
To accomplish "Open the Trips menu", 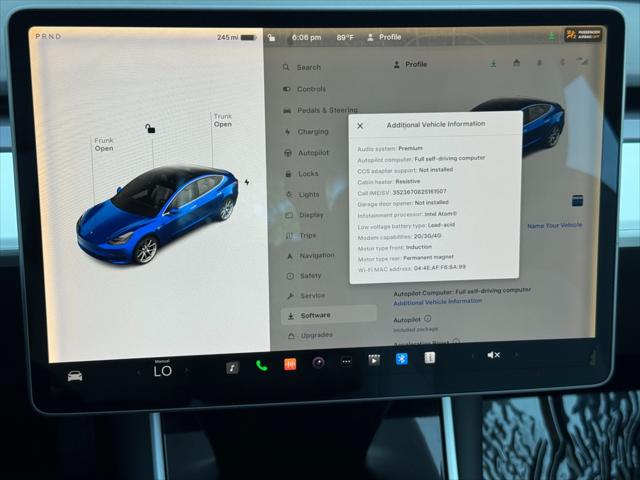I will click(301, 236).
